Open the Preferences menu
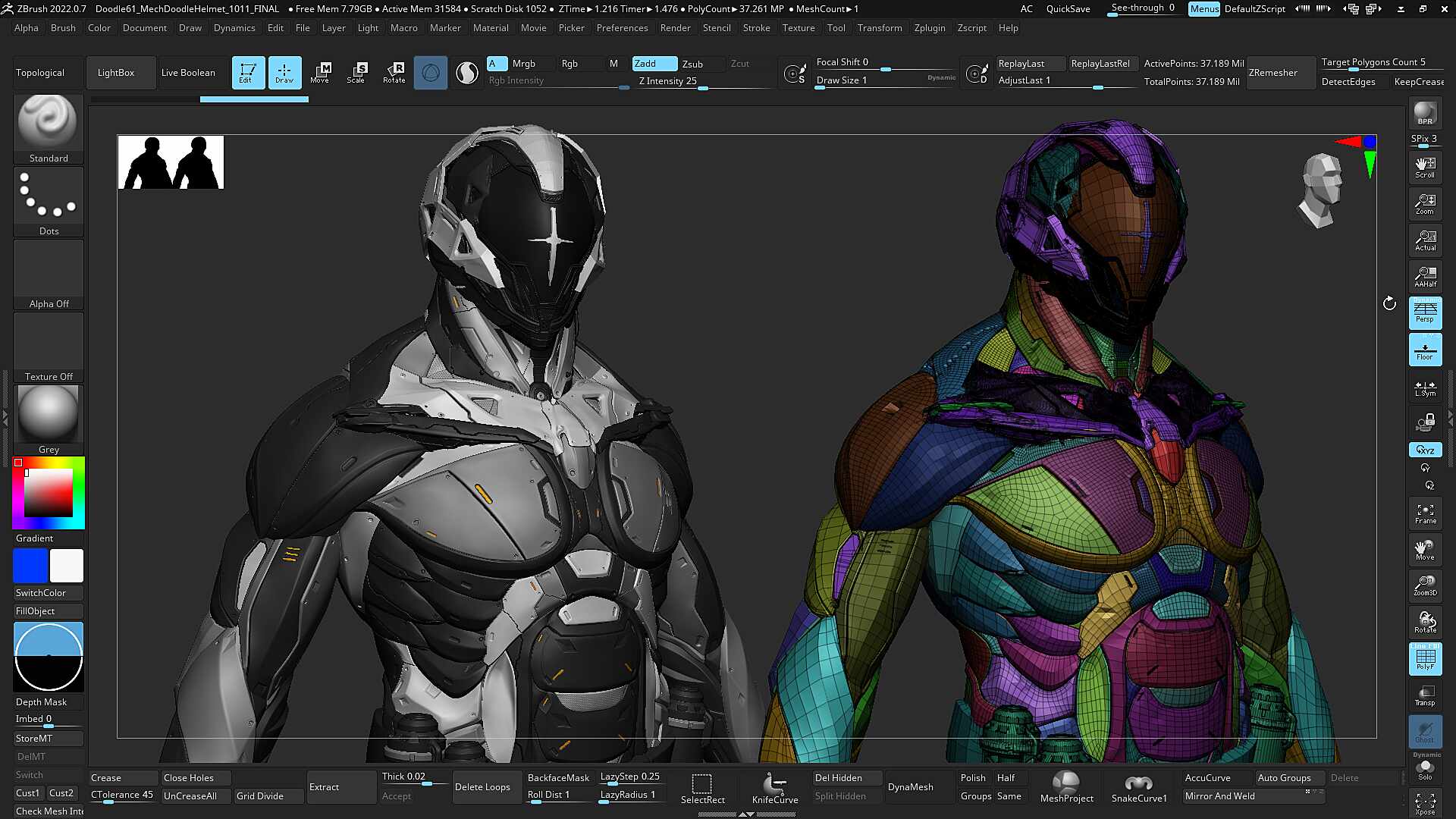Screen dimensions: 1456x819 [x=622, y=28]
